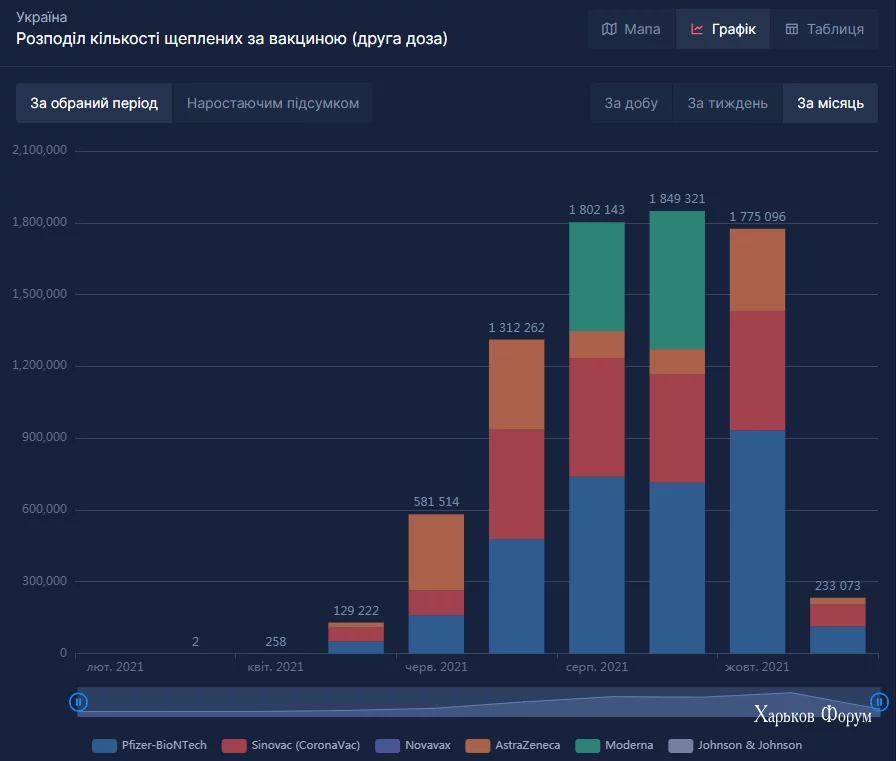Toggle Sinovac (CoronaVac) legend swatch

tap(234, 746)
